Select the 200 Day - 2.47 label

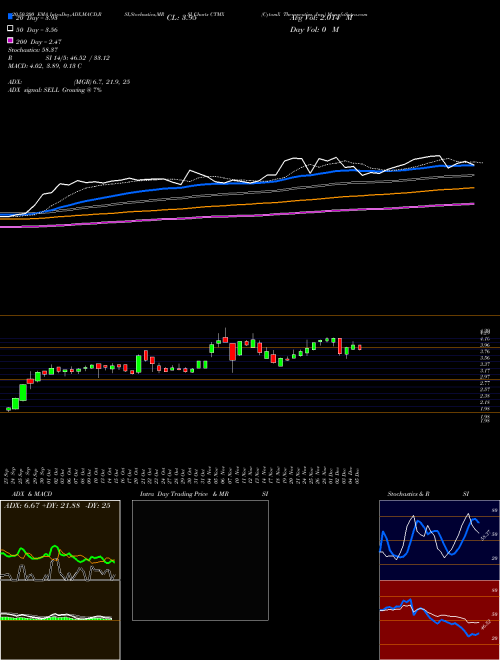click(x=39, y=42)
